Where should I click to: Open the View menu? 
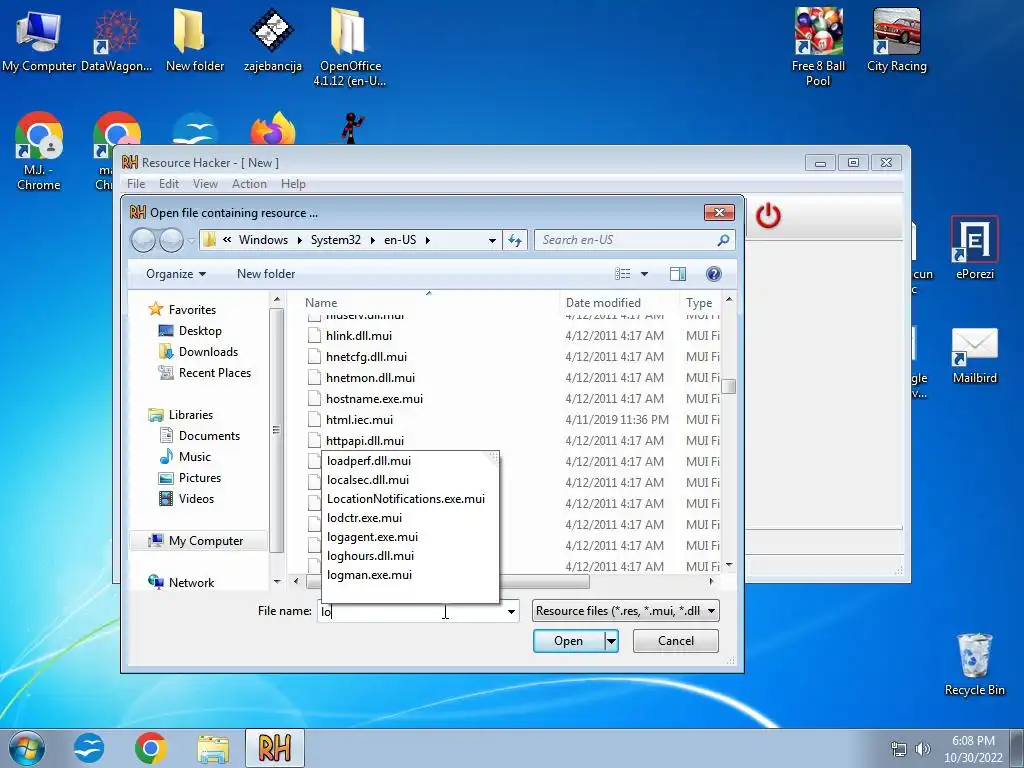205,184
